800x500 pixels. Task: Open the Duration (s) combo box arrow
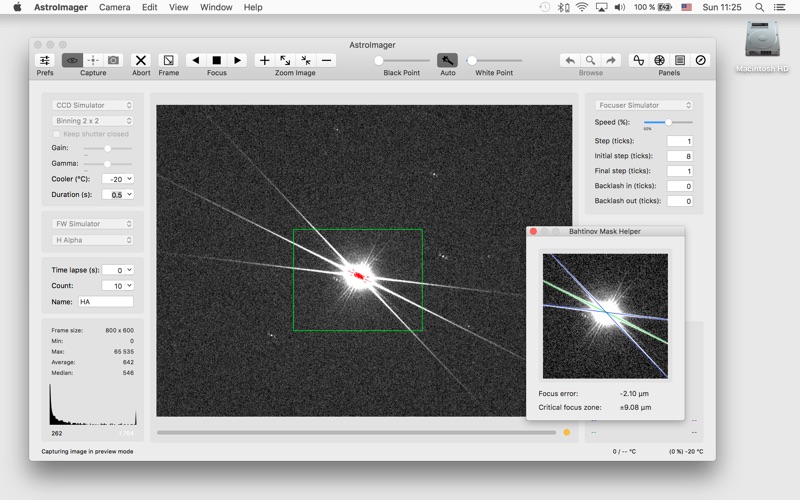click(129, 195)
